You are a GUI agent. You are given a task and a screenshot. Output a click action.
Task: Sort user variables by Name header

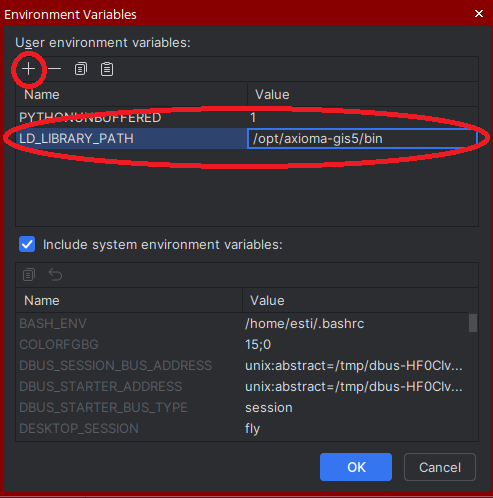pyautogui.click(x=131, y=94)
